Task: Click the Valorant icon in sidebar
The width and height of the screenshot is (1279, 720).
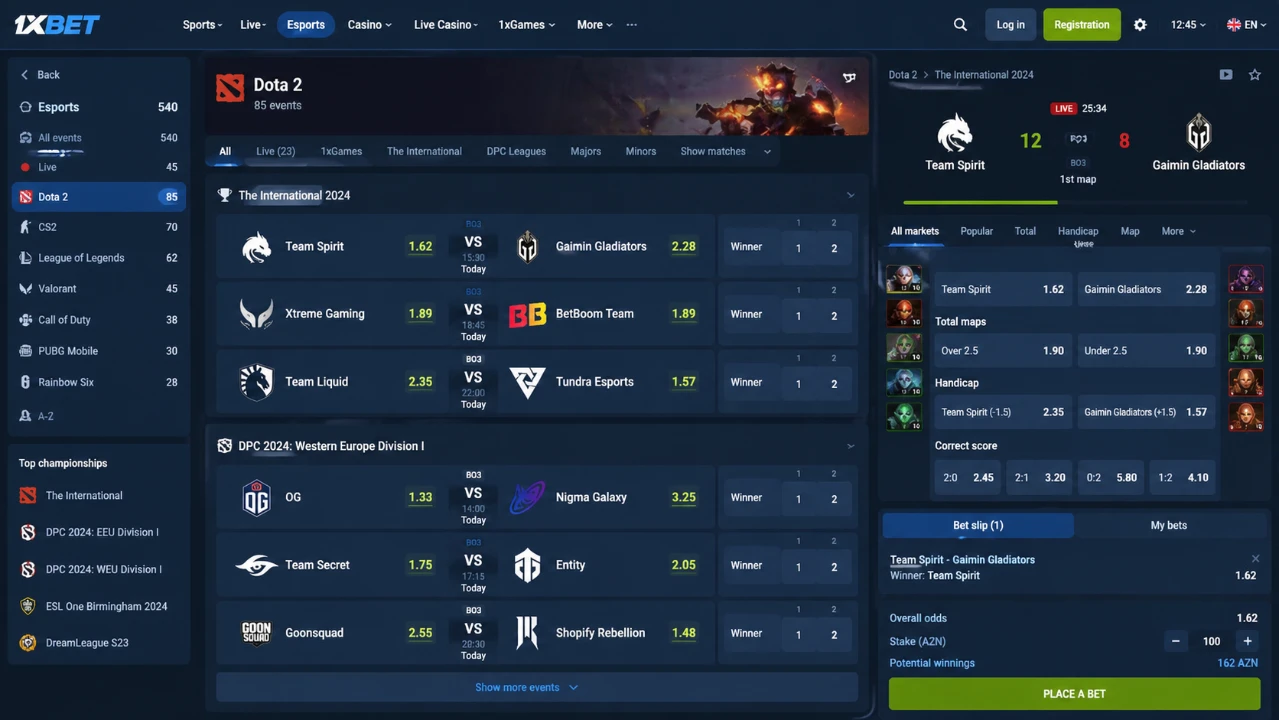Action: pos(26,289)
